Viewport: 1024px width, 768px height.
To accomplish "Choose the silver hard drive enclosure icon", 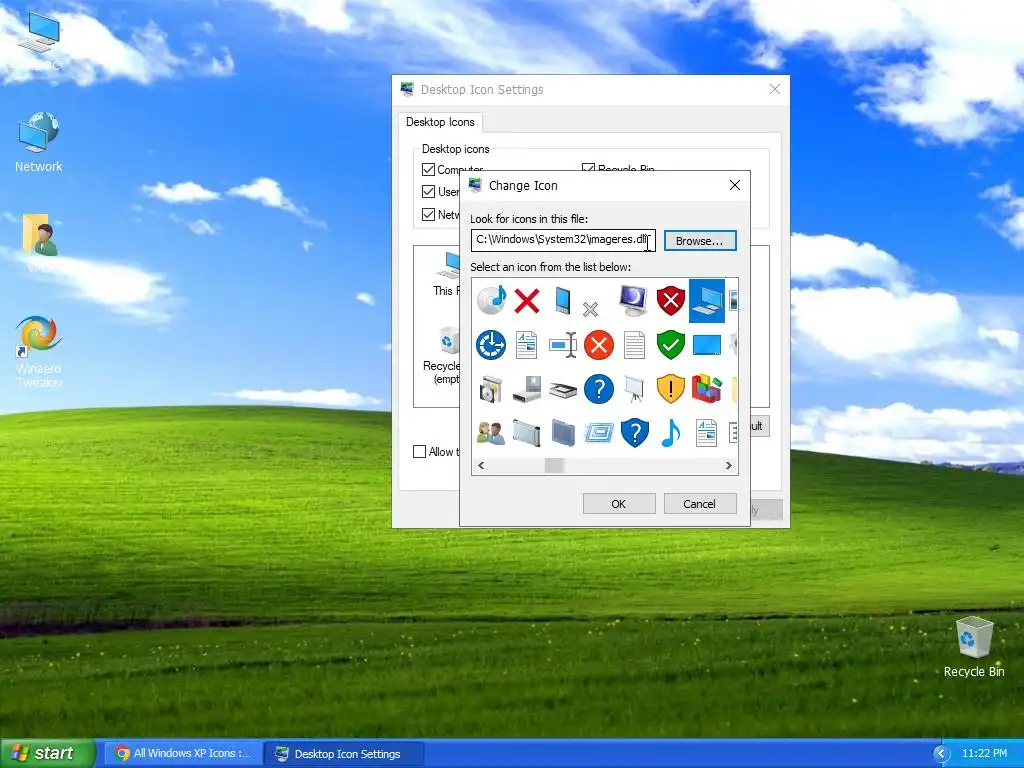I will click(527, 433).
